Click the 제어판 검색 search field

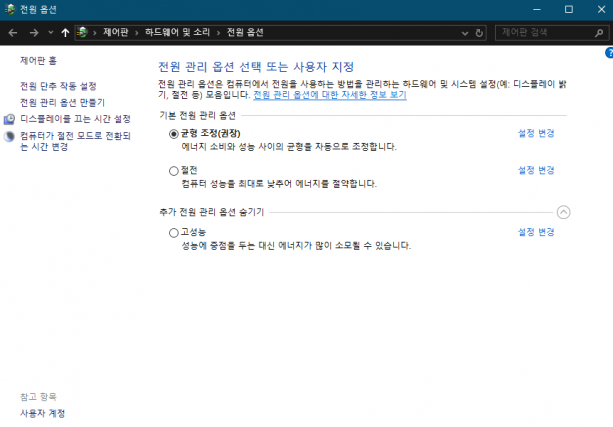coord(540,33)
